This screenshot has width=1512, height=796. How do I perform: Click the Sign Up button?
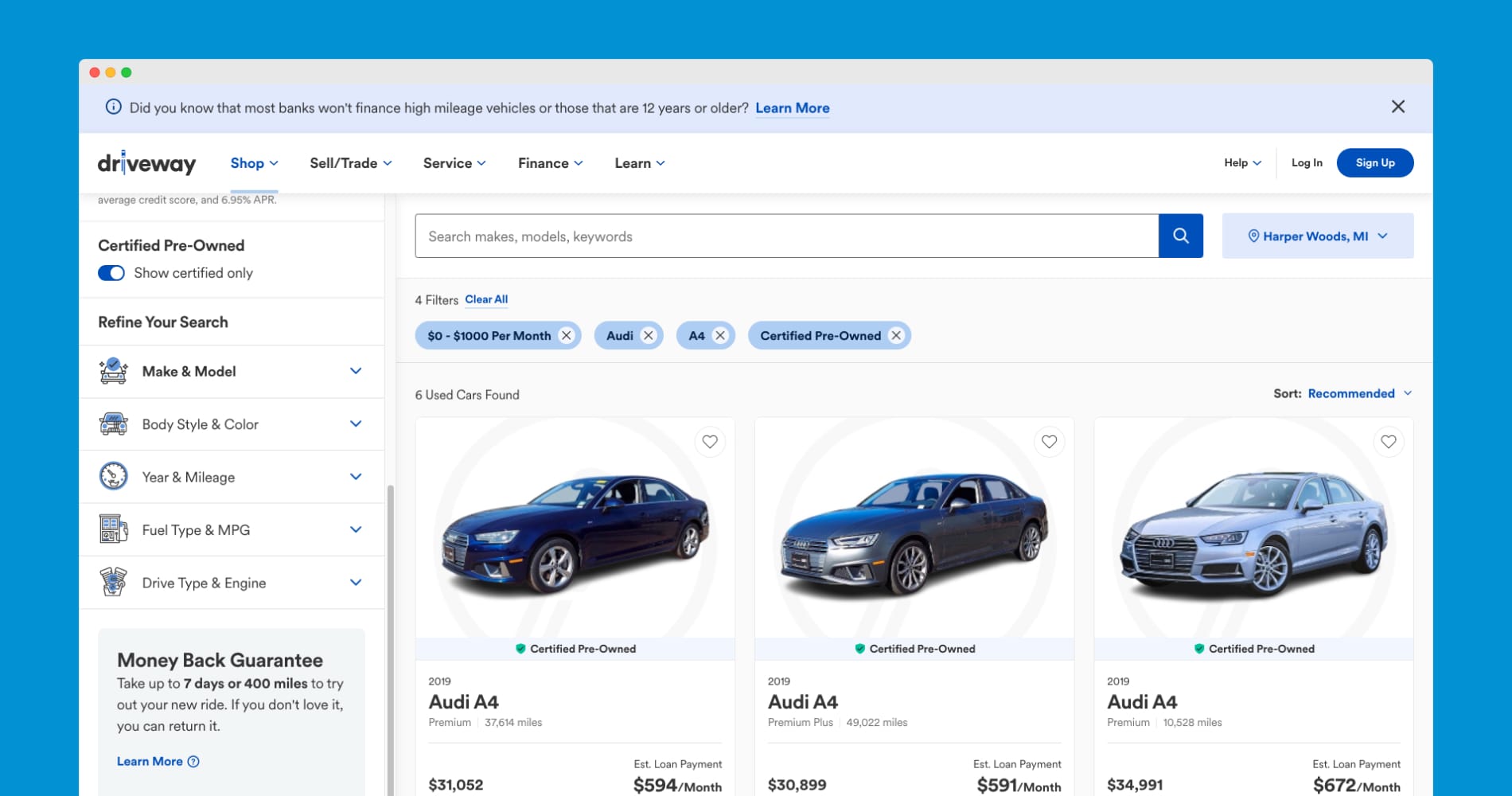coord(1374,163)
